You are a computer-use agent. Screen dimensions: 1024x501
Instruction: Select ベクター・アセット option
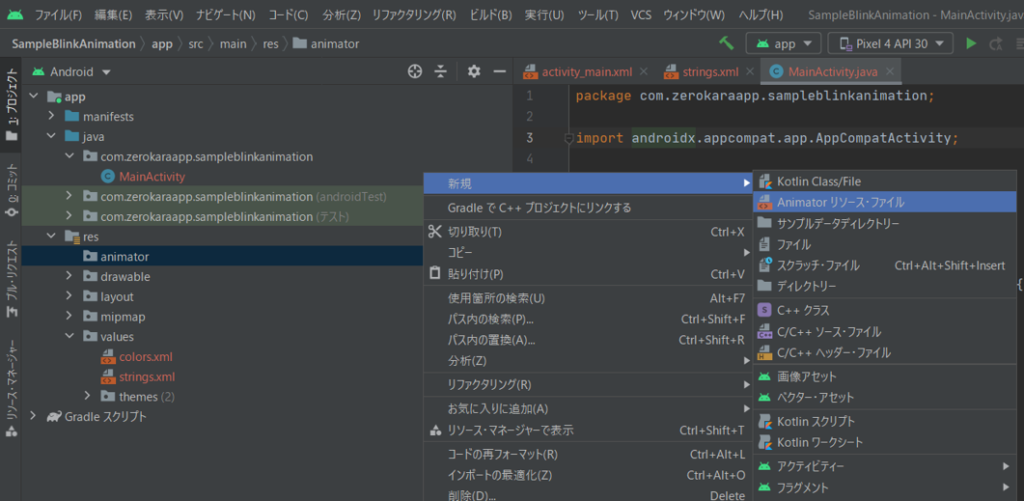pos(885,397)
